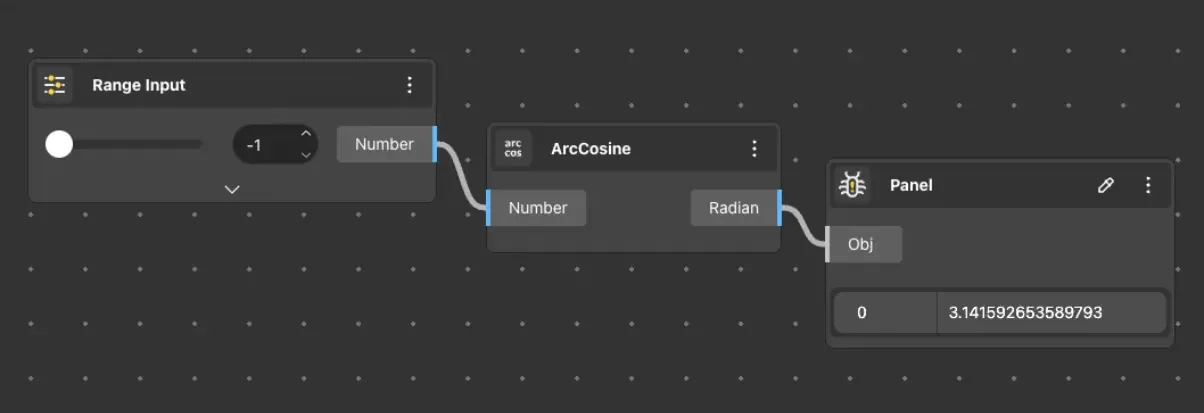Screen dimensions: 1204x413
Task: Select the Panel node title
Action: point(911,185)
